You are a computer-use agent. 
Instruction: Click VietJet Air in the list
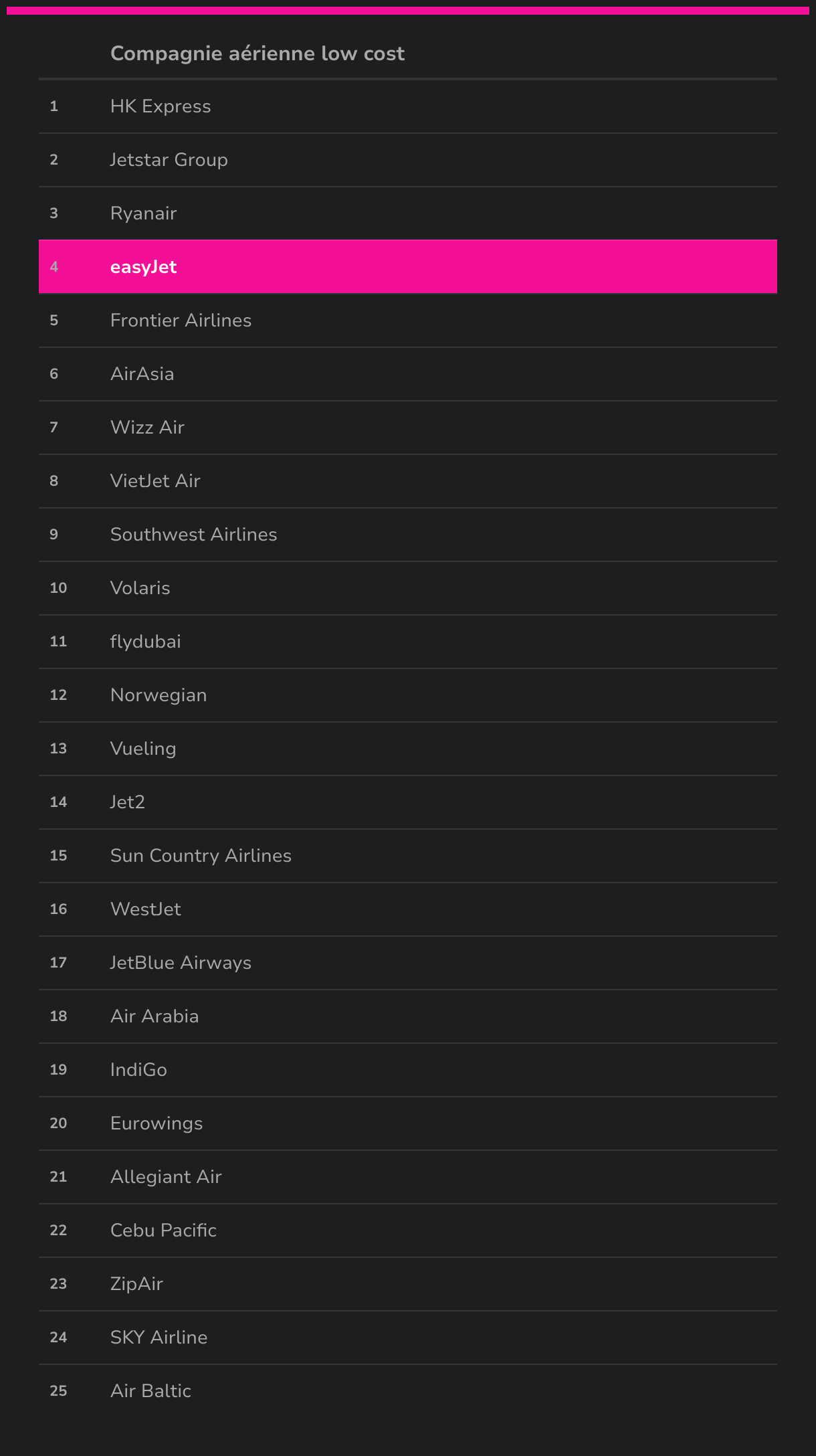pyautogui.click(x=408, y=481)
